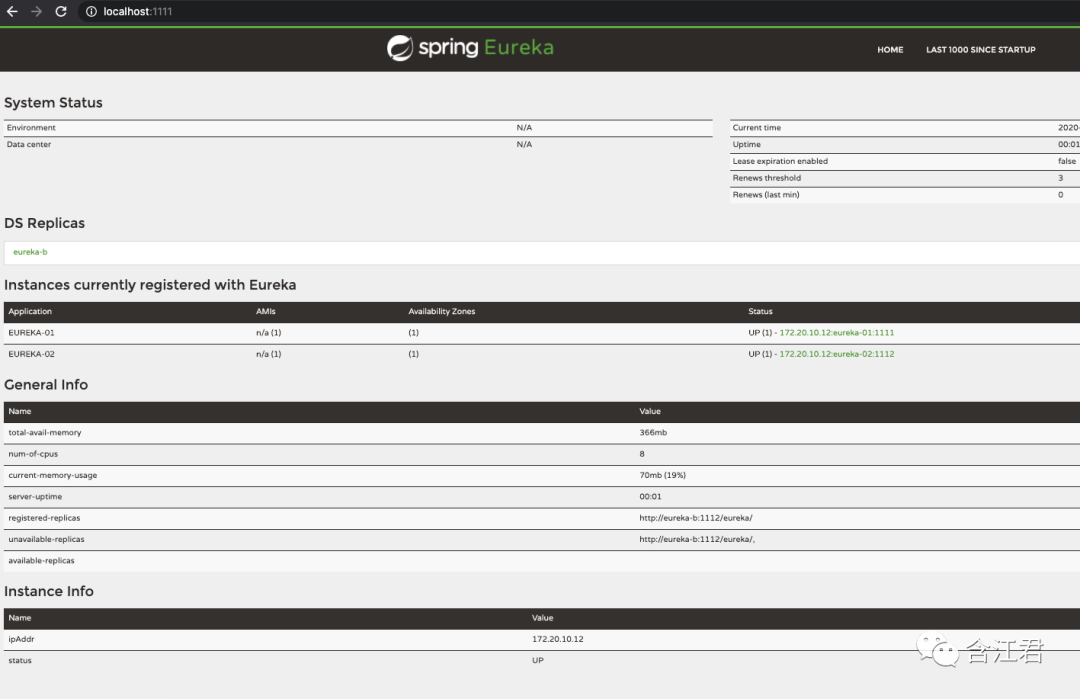Click the Renews threshold label
Screen dimensions: 1080x699
pyautogui.click(x=767, y=178)
